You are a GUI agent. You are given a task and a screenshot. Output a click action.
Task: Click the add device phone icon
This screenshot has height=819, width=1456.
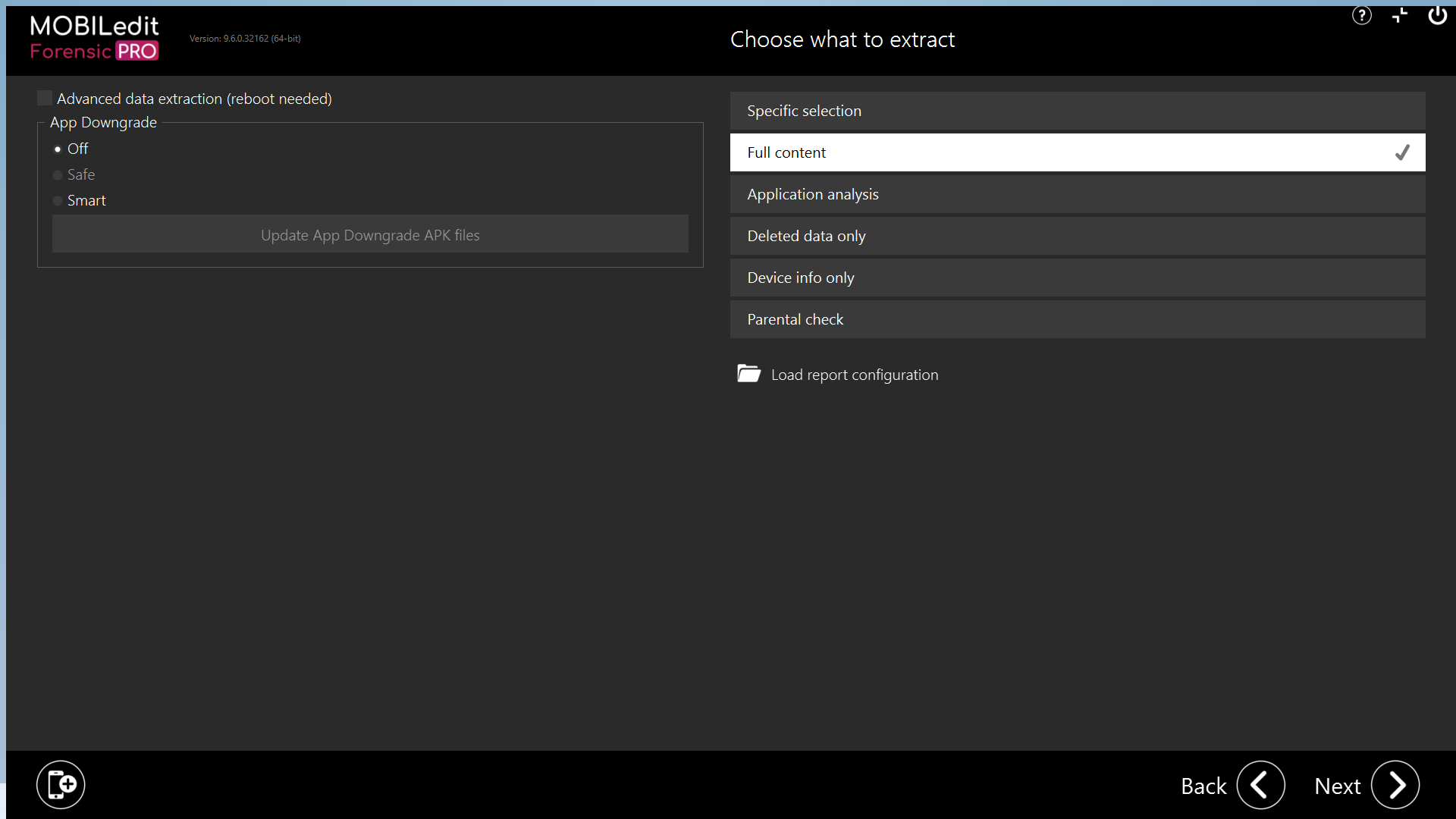(x=61, y=785)
